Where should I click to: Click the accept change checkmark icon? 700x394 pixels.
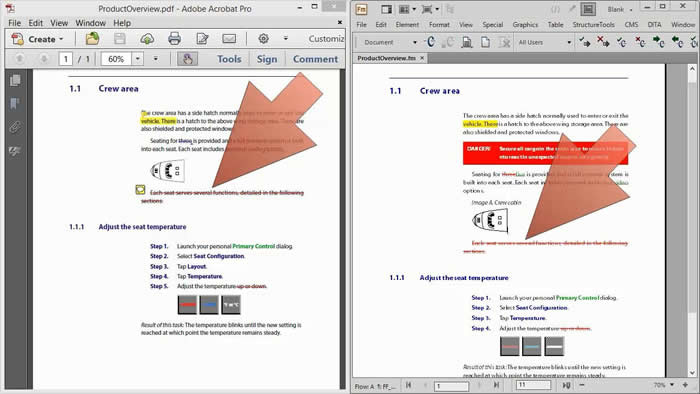(x=621, y=42)
